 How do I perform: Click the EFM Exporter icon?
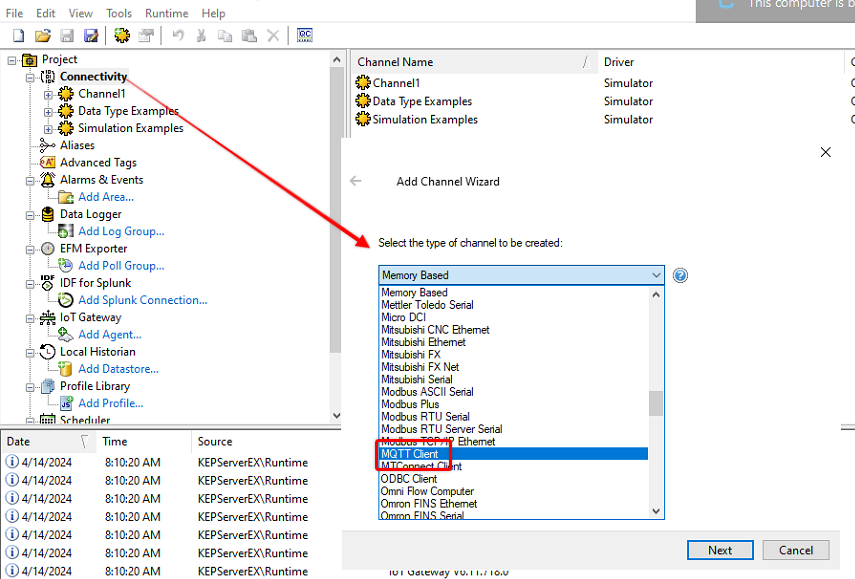[48, 249]
